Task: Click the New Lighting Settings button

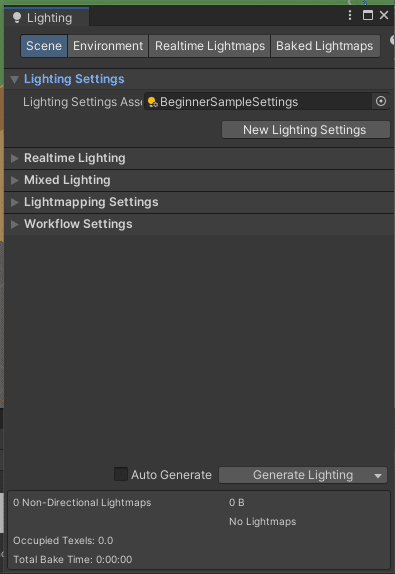Action: pyautogui.click(x=306, y=130)
